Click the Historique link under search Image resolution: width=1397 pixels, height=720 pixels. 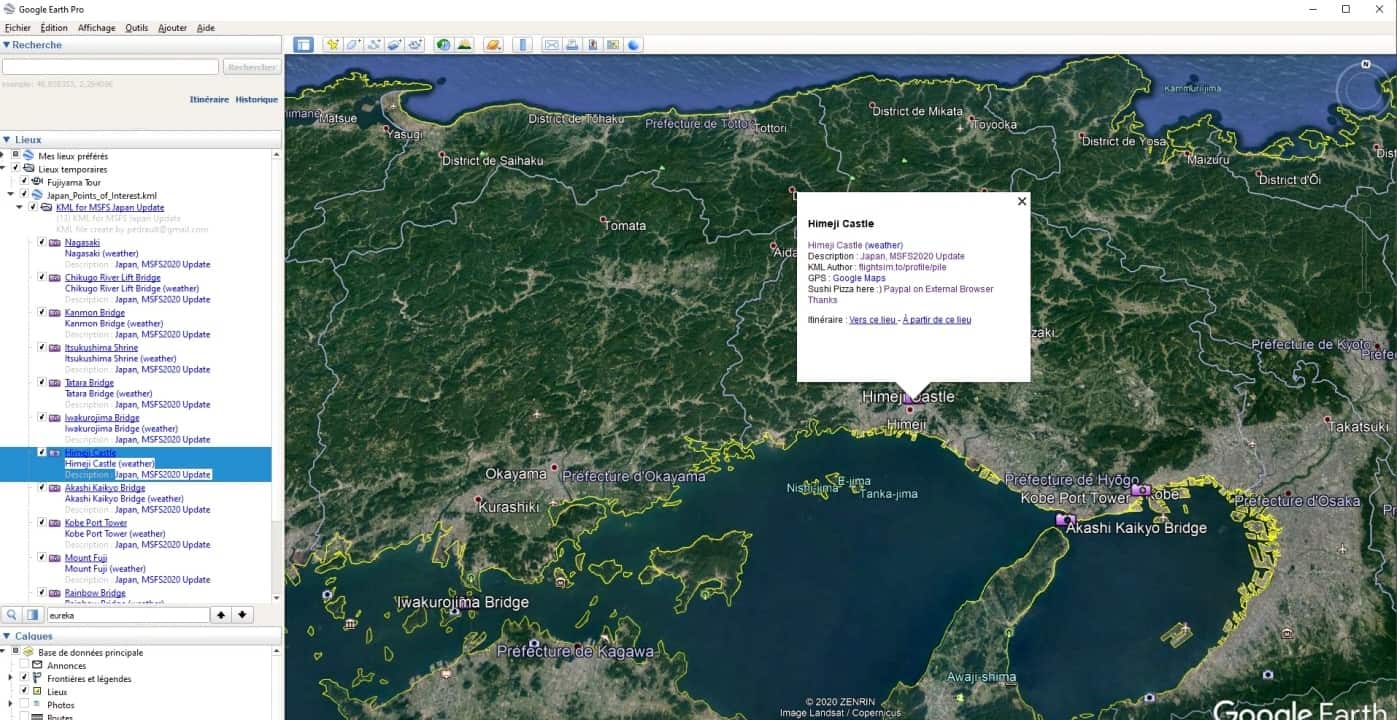256,100
